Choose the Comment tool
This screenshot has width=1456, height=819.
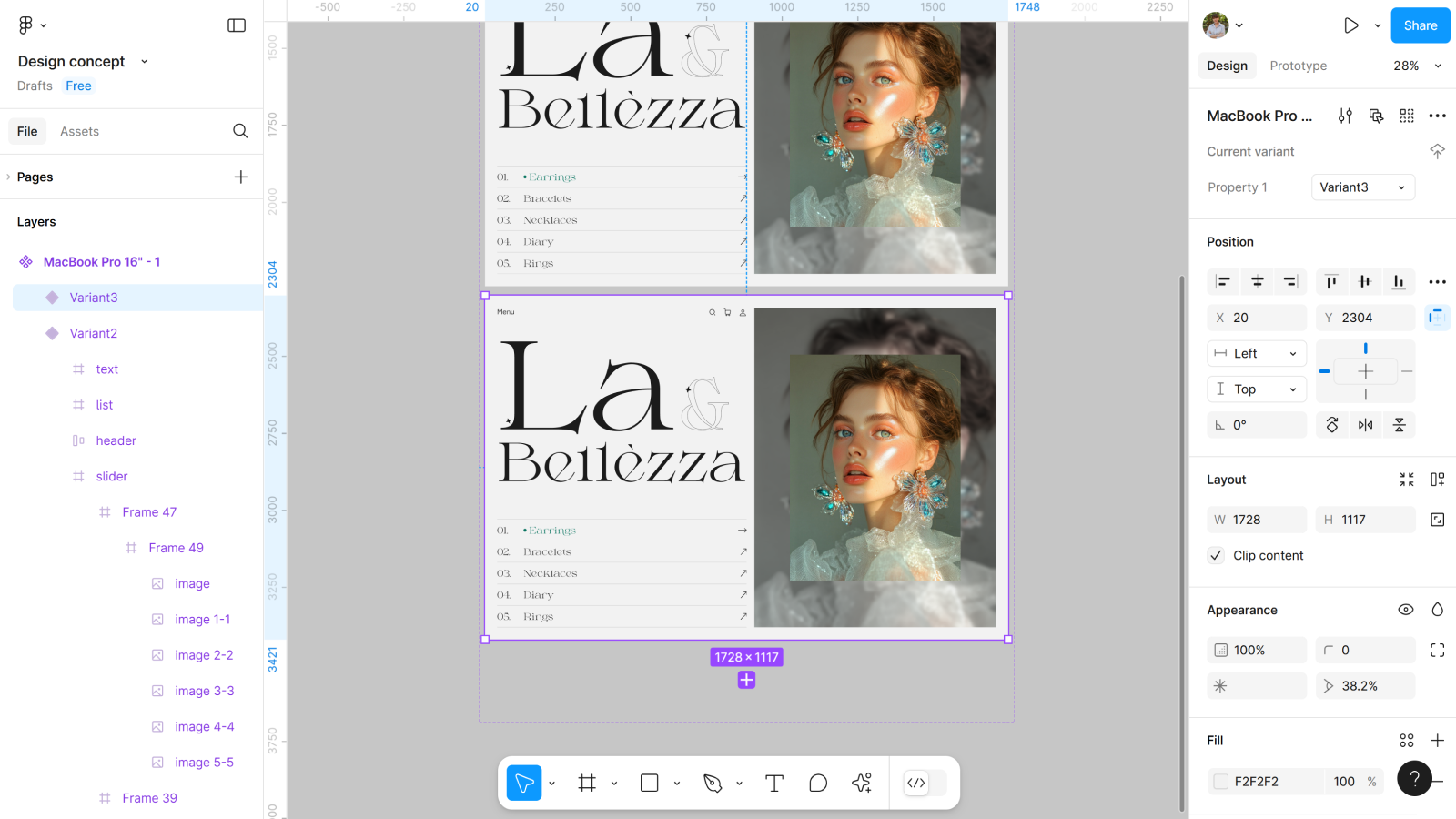[818, 783]
